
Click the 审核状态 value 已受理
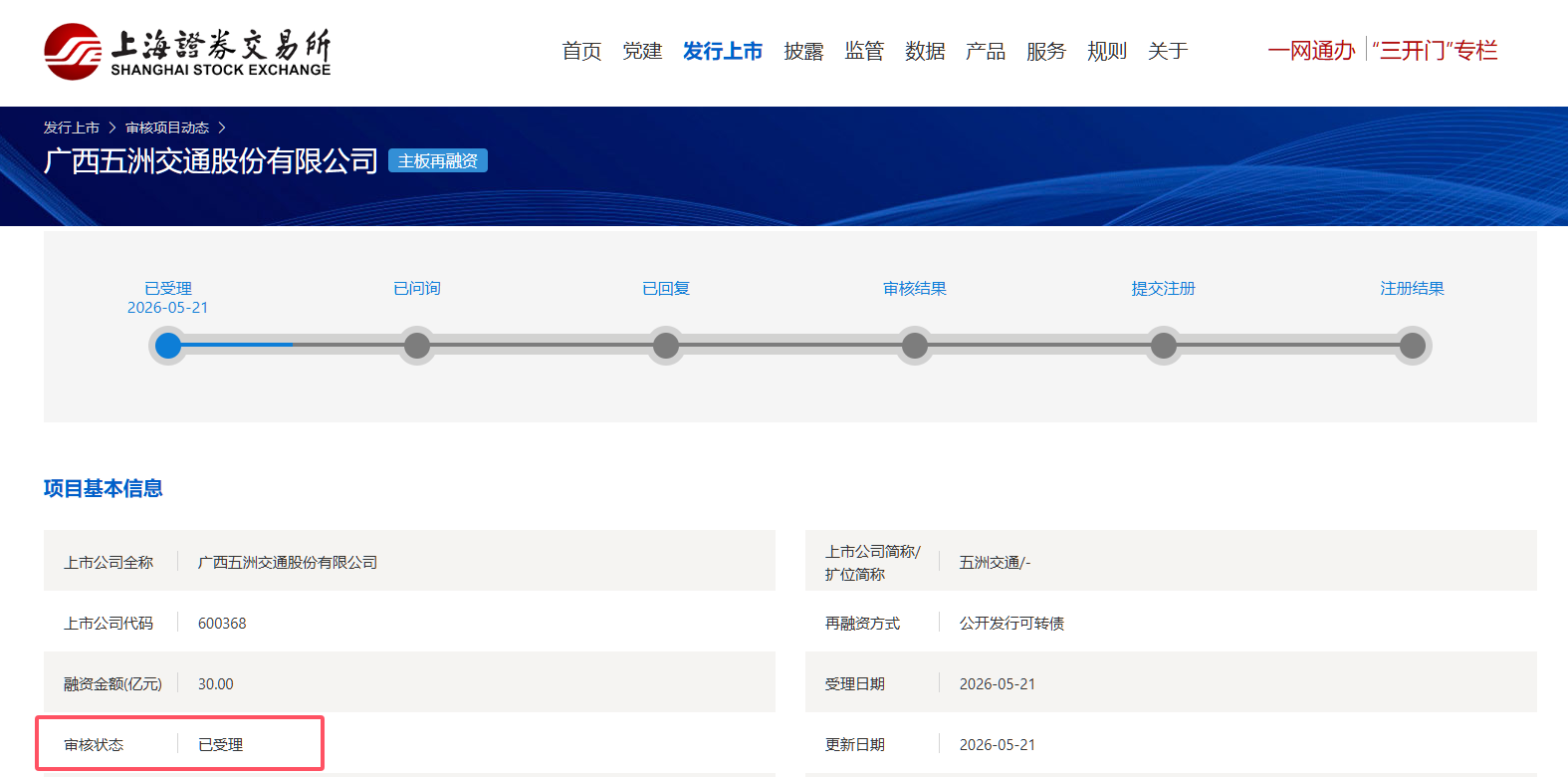point(221,745)
